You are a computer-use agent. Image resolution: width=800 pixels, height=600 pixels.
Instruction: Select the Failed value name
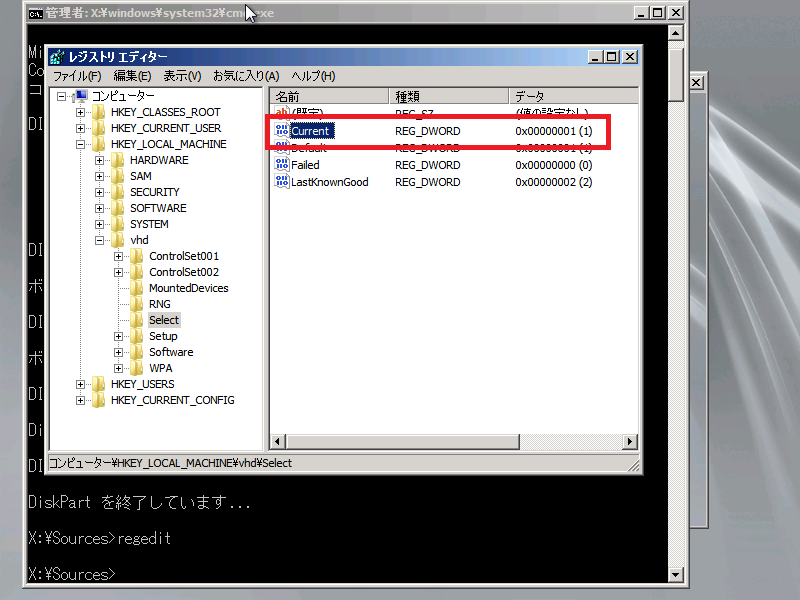point(305,165)
